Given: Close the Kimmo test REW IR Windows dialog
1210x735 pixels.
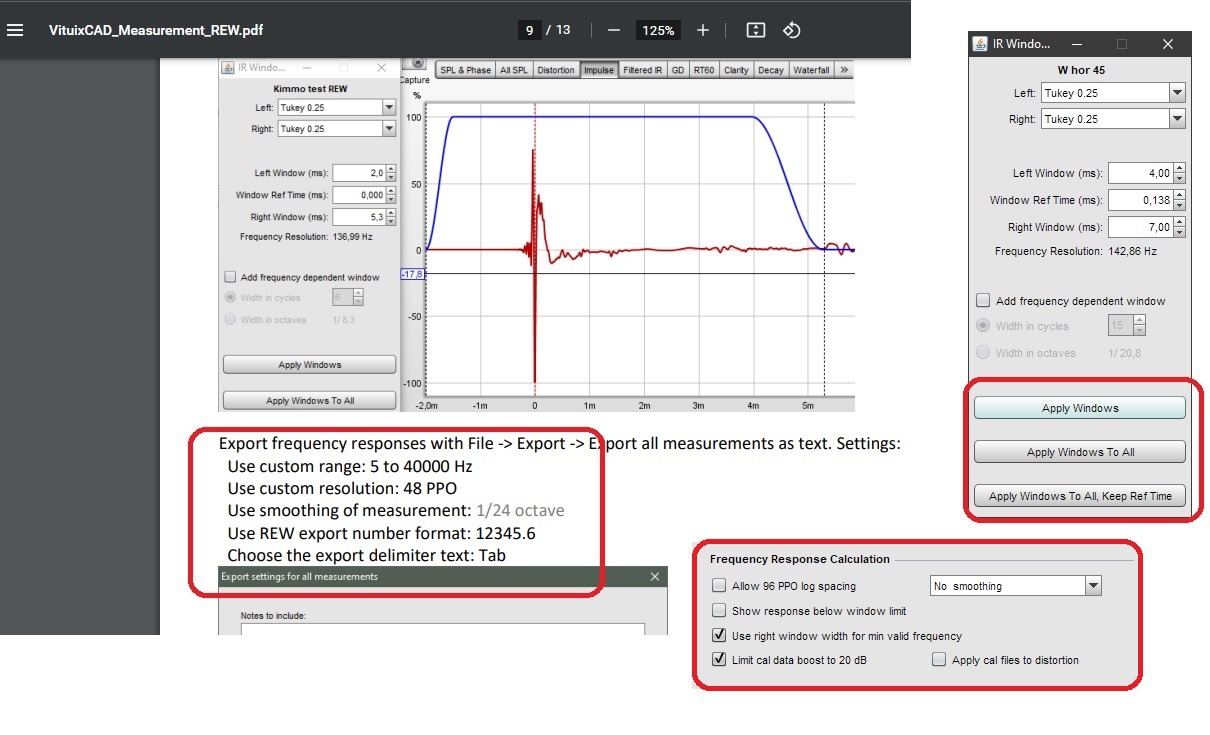Looking at the screenshot, I should pyautogui.click(x=381, y=68).
